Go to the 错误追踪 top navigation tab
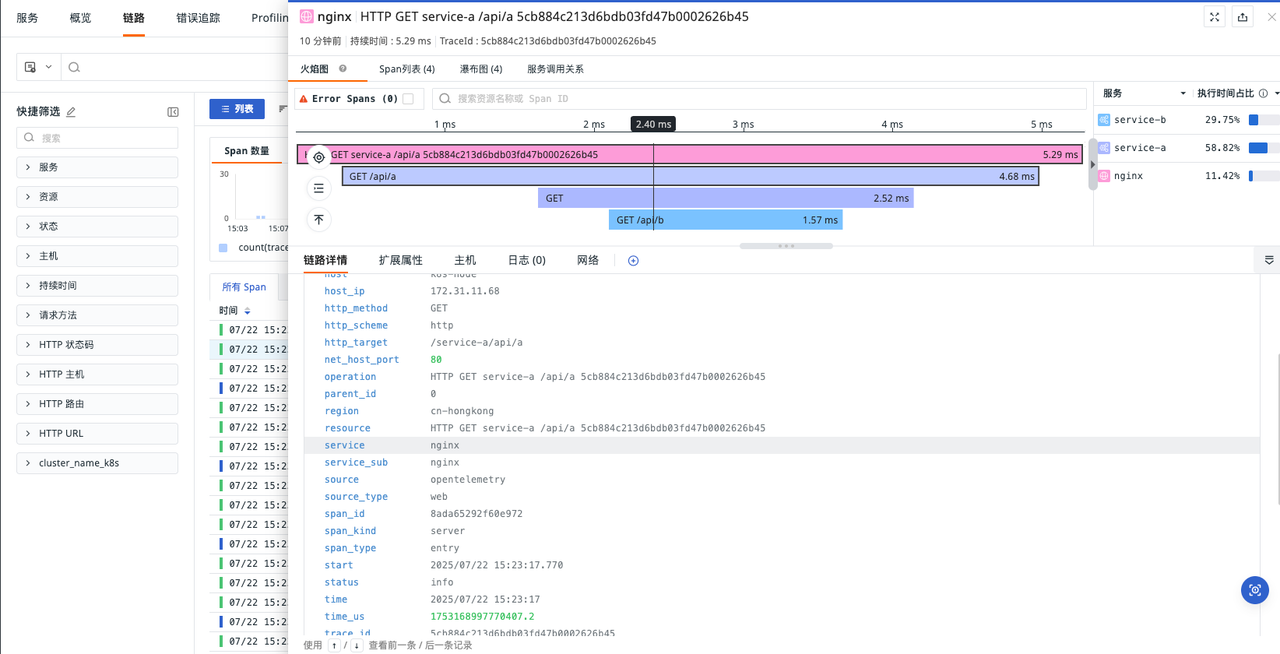Screen dimensions: 1280x654 tap(198, 18)
